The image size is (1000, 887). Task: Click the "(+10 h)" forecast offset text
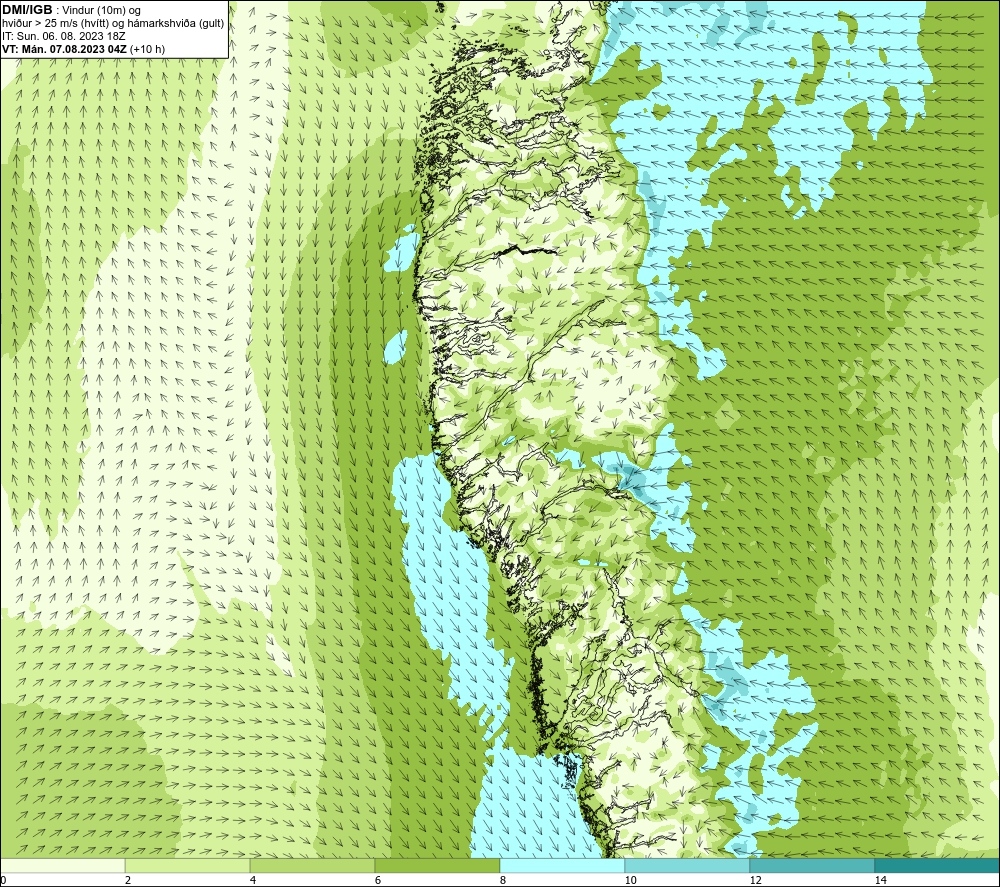pos(147,49)
